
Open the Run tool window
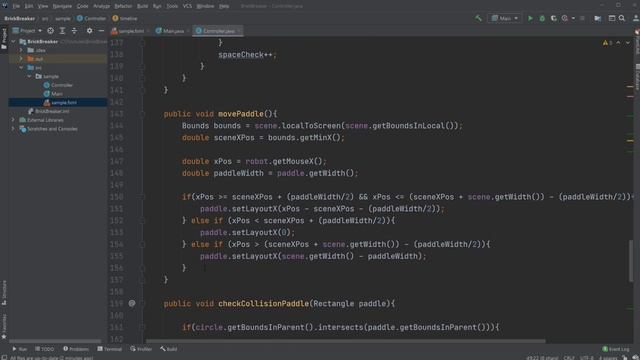coord(19,349)
